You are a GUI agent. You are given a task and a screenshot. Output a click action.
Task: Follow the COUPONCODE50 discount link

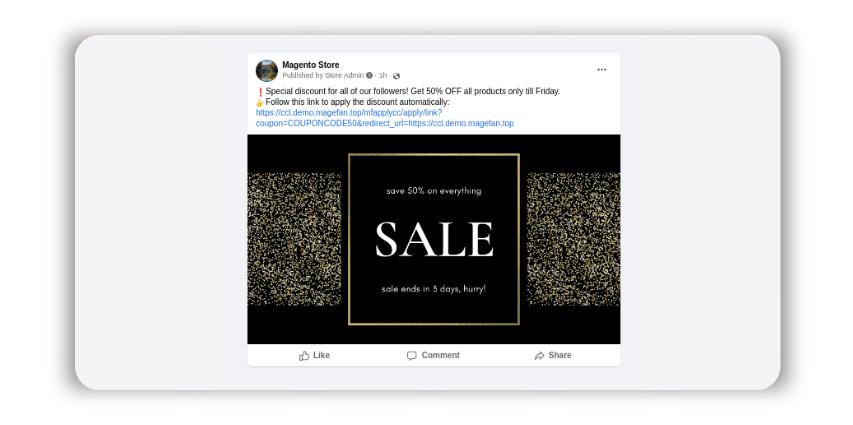click(x=385, y=118)
